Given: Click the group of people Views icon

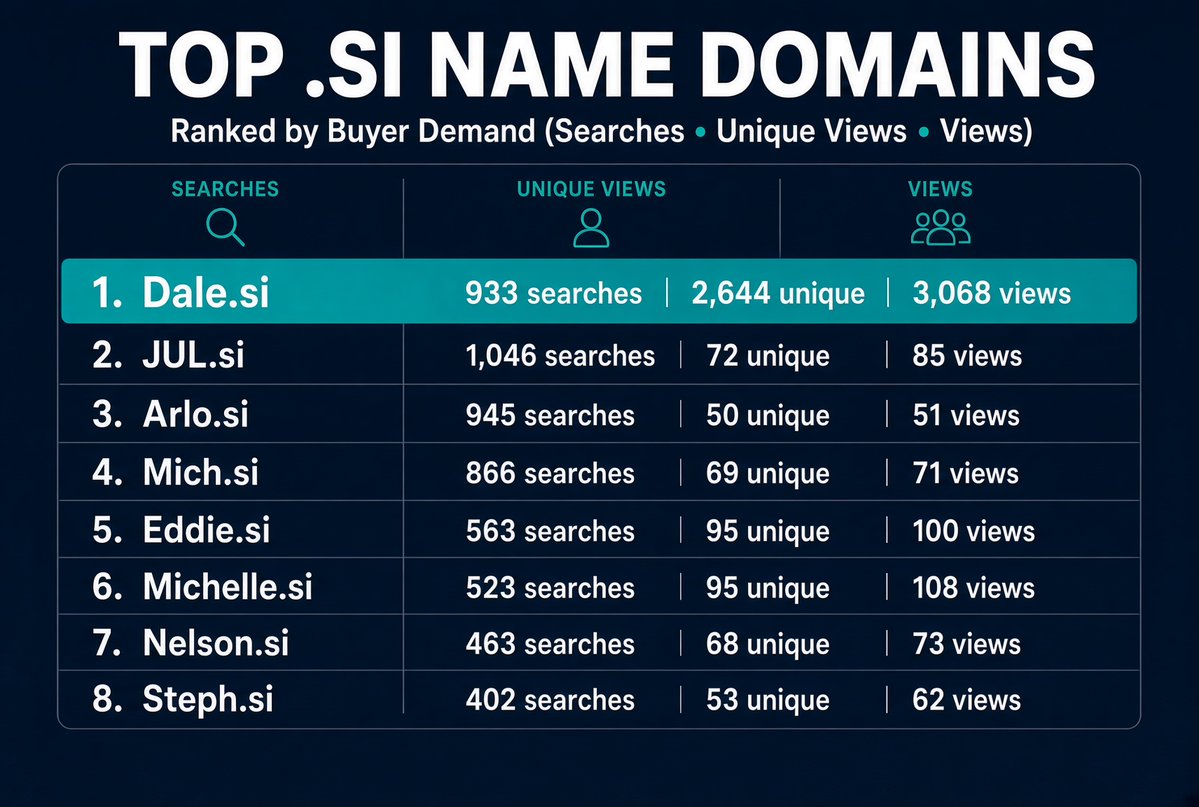Looking at the screenshot, I should click(941, 227).
